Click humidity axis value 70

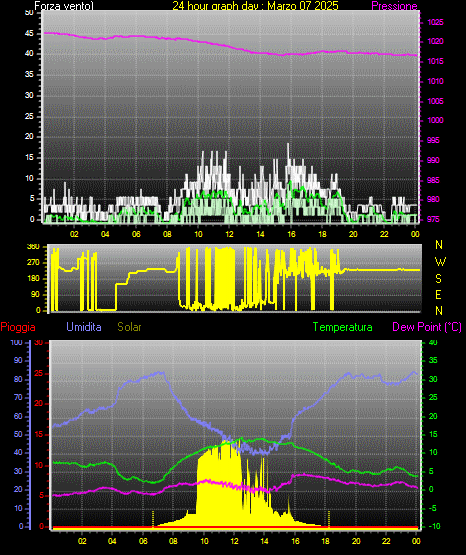coord(18,397)
